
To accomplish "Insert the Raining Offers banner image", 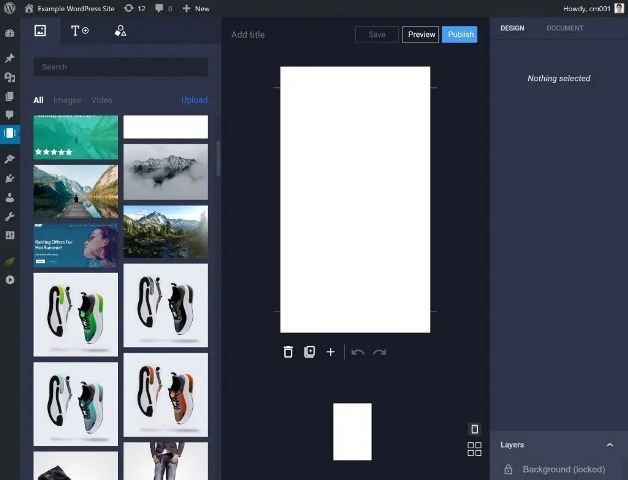I will tap(76, 245).
